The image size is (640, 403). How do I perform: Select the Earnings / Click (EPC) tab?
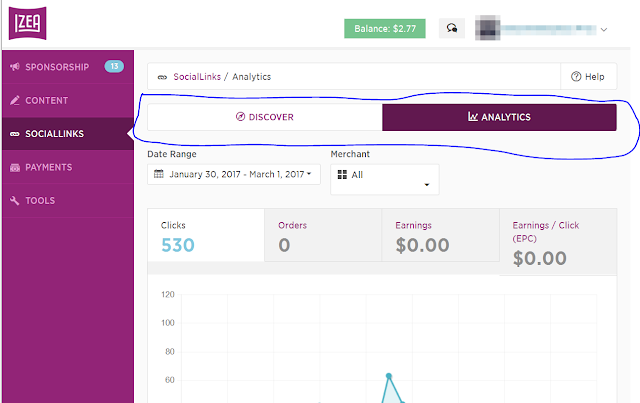558,242
